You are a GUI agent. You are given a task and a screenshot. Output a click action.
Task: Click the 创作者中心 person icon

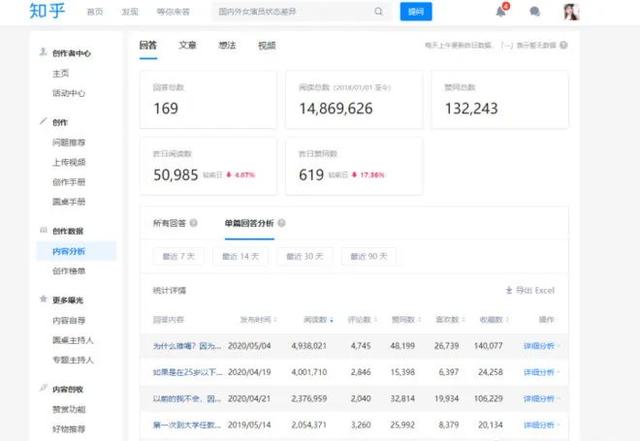[43, 52]
